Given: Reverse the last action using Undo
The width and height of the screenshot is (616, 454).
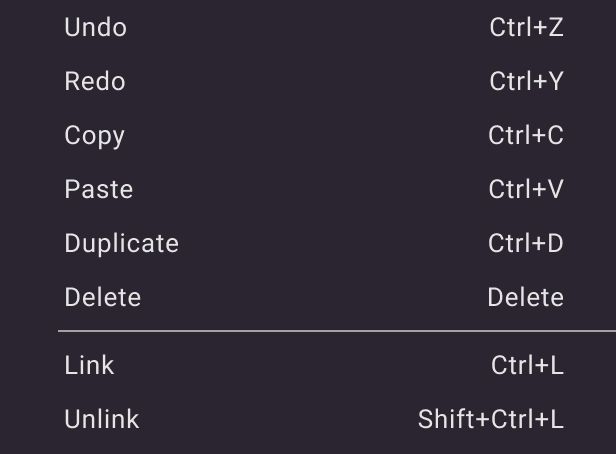Looking at the screenshot, I should (x=96, y=27).
